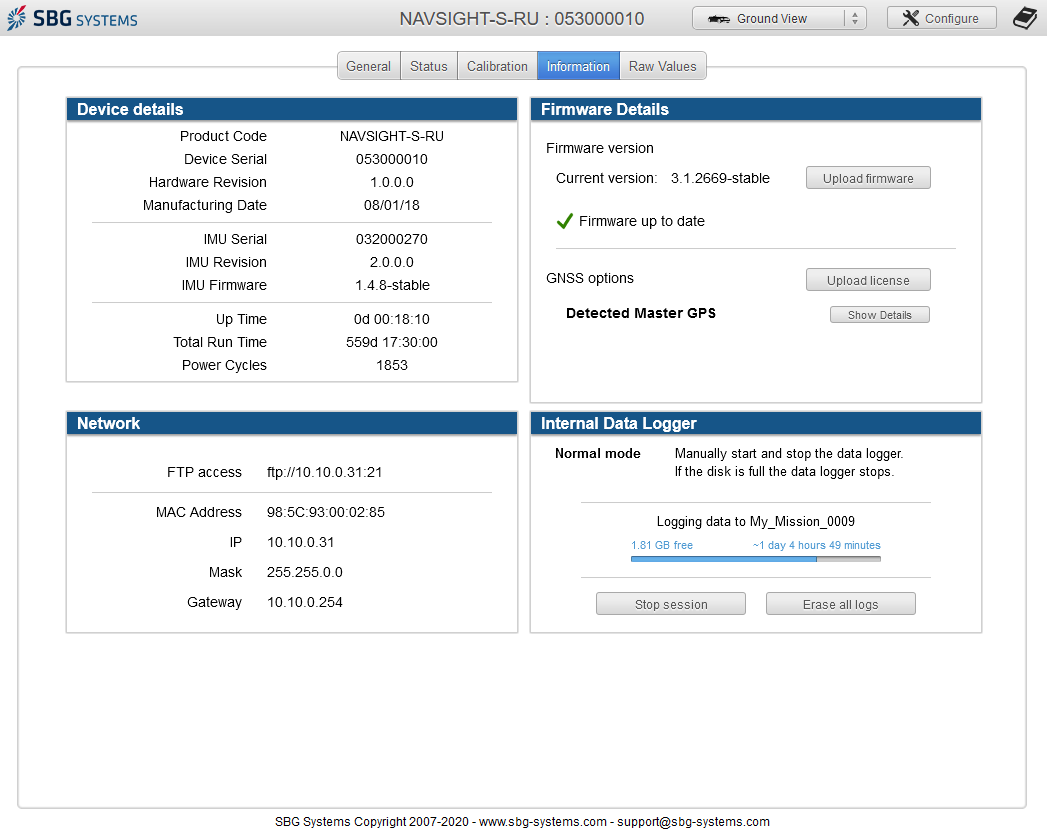The width and height of the screenshot is (1047, 834).
Task: Open the Raw Values tab
Action: 662,66
